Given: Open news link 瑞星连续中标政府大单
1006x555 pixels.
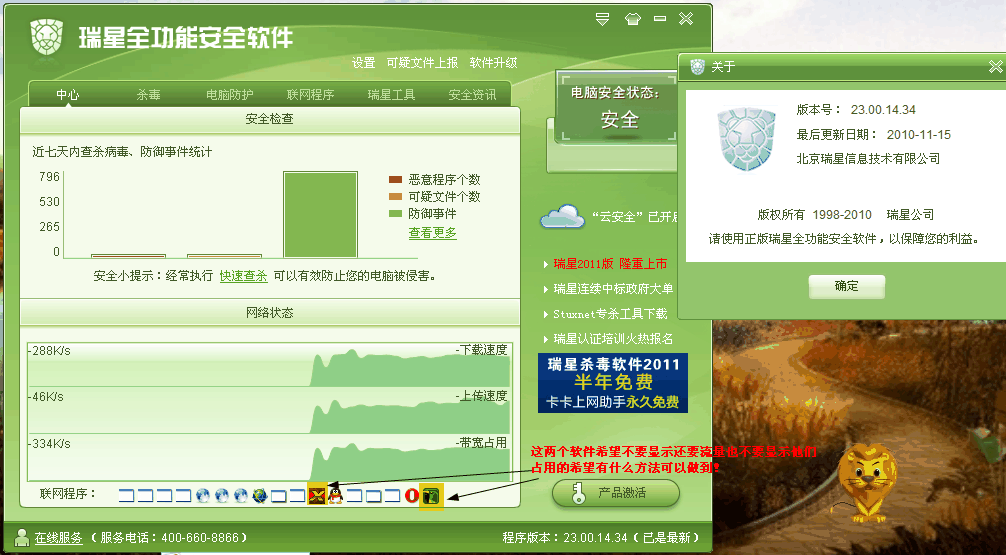Looking at the screenshot, I should (x=613, y=289).
